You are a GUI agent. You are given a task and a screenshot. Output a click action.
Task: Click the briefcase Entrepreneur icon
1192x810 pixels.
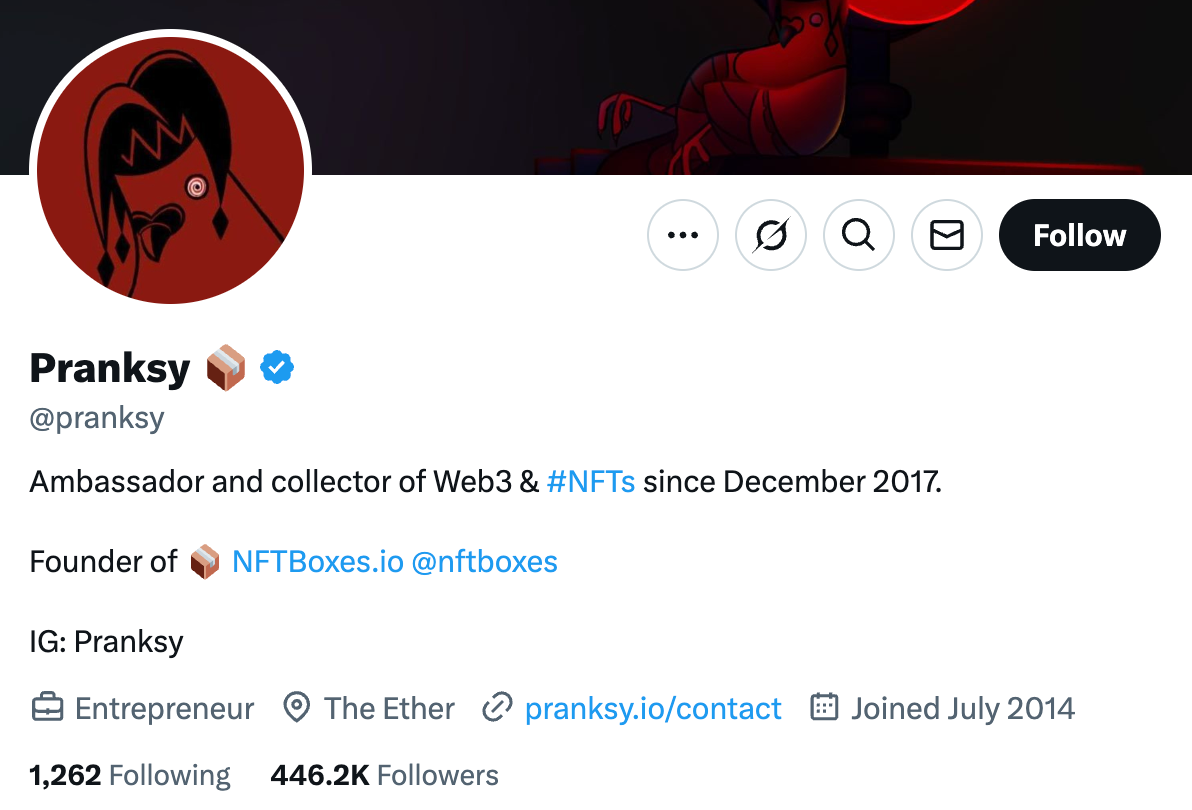(x=47, y=707)
